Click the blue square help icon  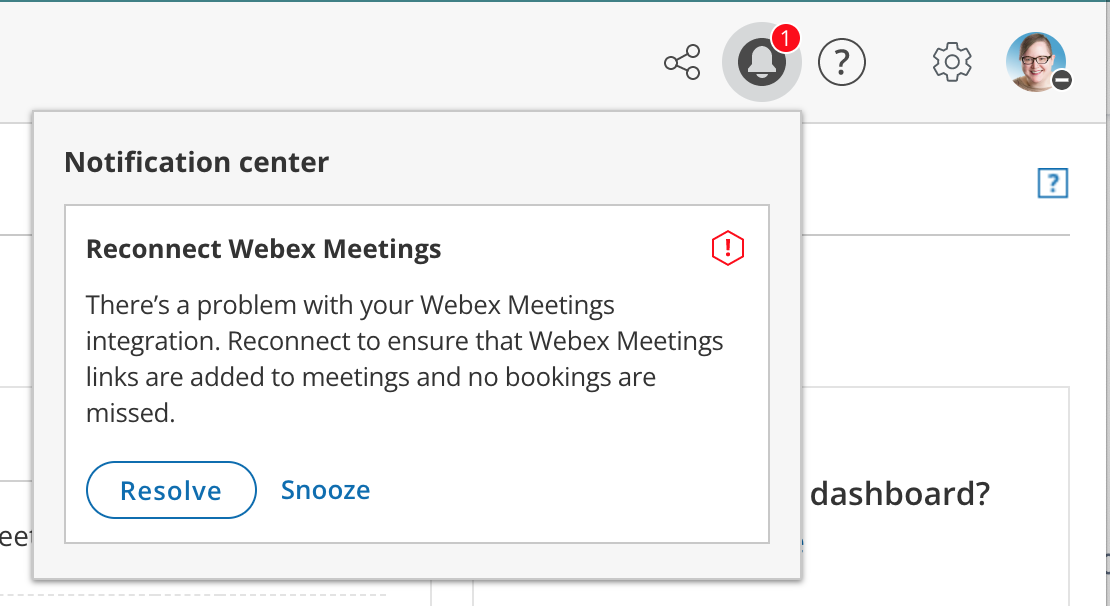click(1053, 183)
